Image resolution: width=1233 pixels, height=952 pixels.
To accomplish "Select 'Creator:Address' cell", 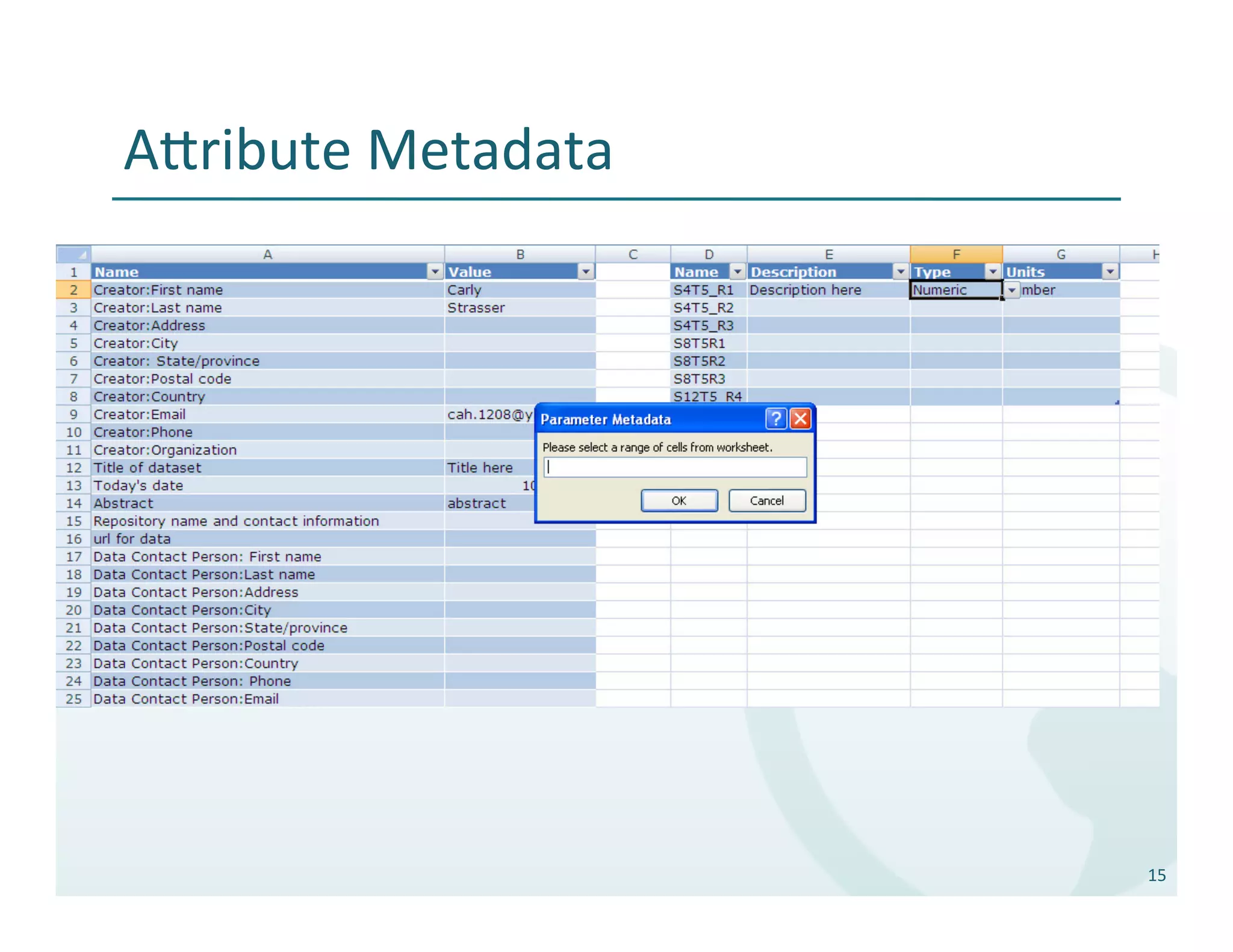I will pos(268,326).
